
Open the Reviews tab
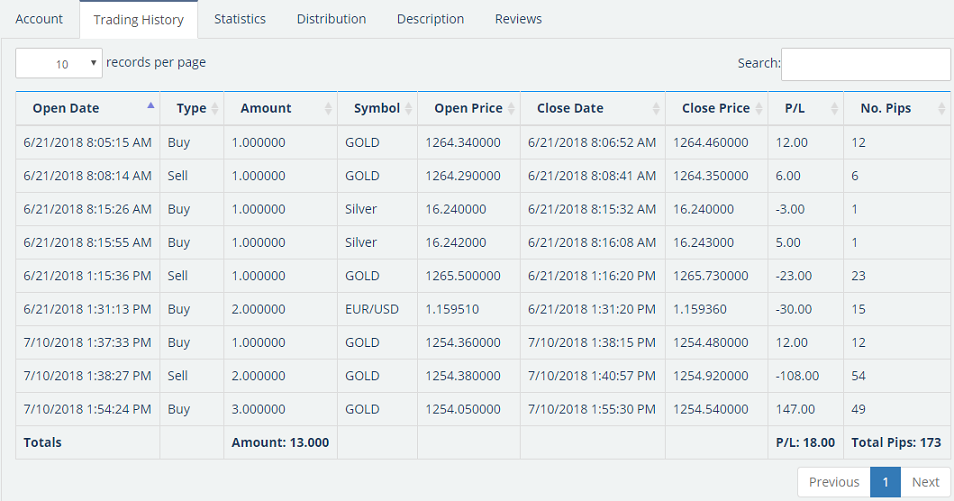point(518,19)
